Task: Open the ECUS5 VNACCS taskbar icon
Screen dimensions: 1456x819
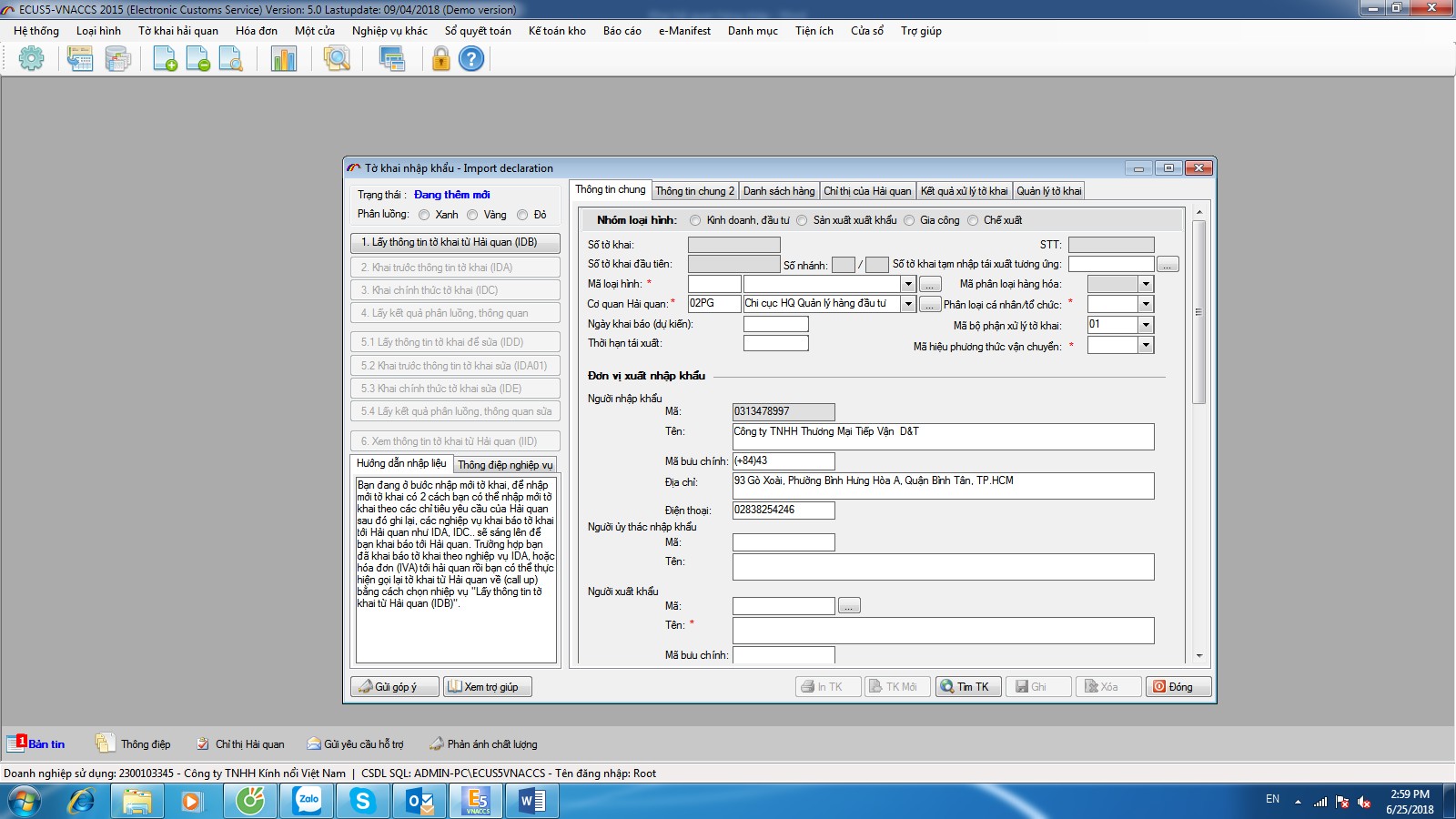Action: 477,801
